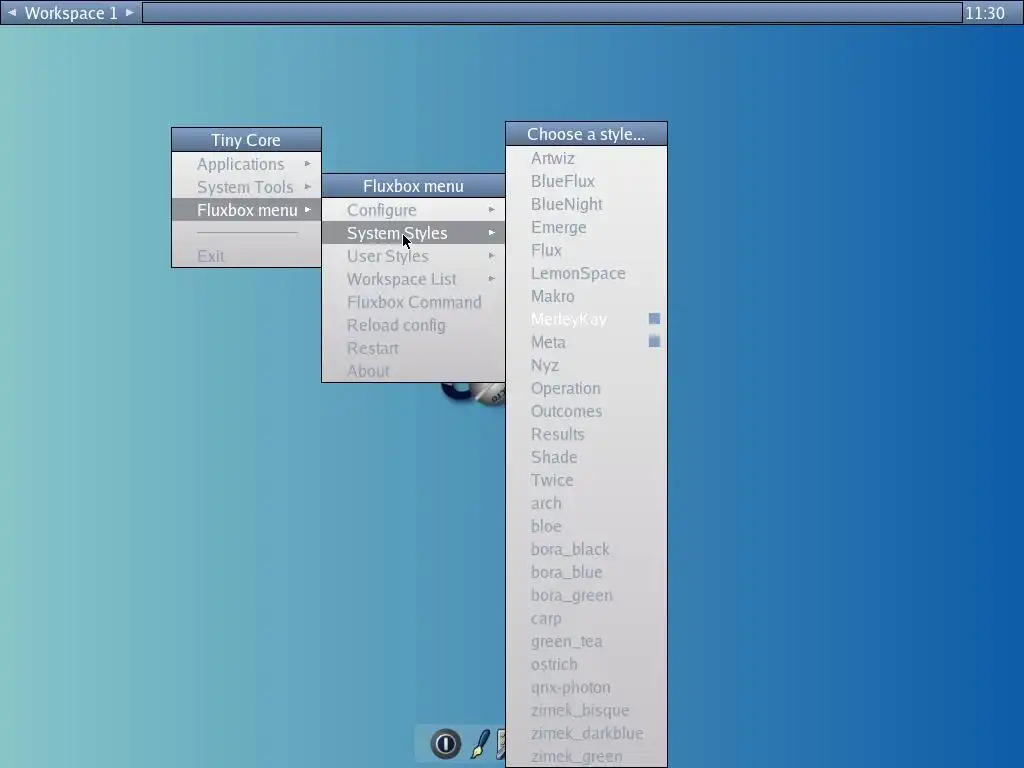Apply the zimek_bisque style
This screenshot has height=768, width=1024.
coord(586,710)
